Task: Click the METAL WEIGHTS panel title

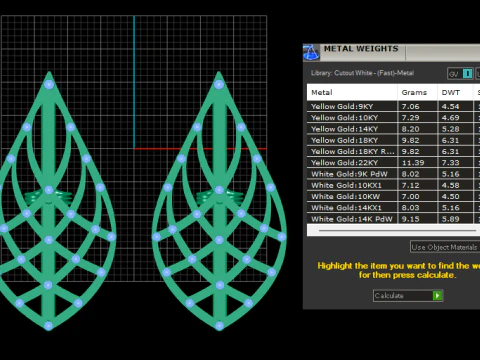Action: pos(361,49)
